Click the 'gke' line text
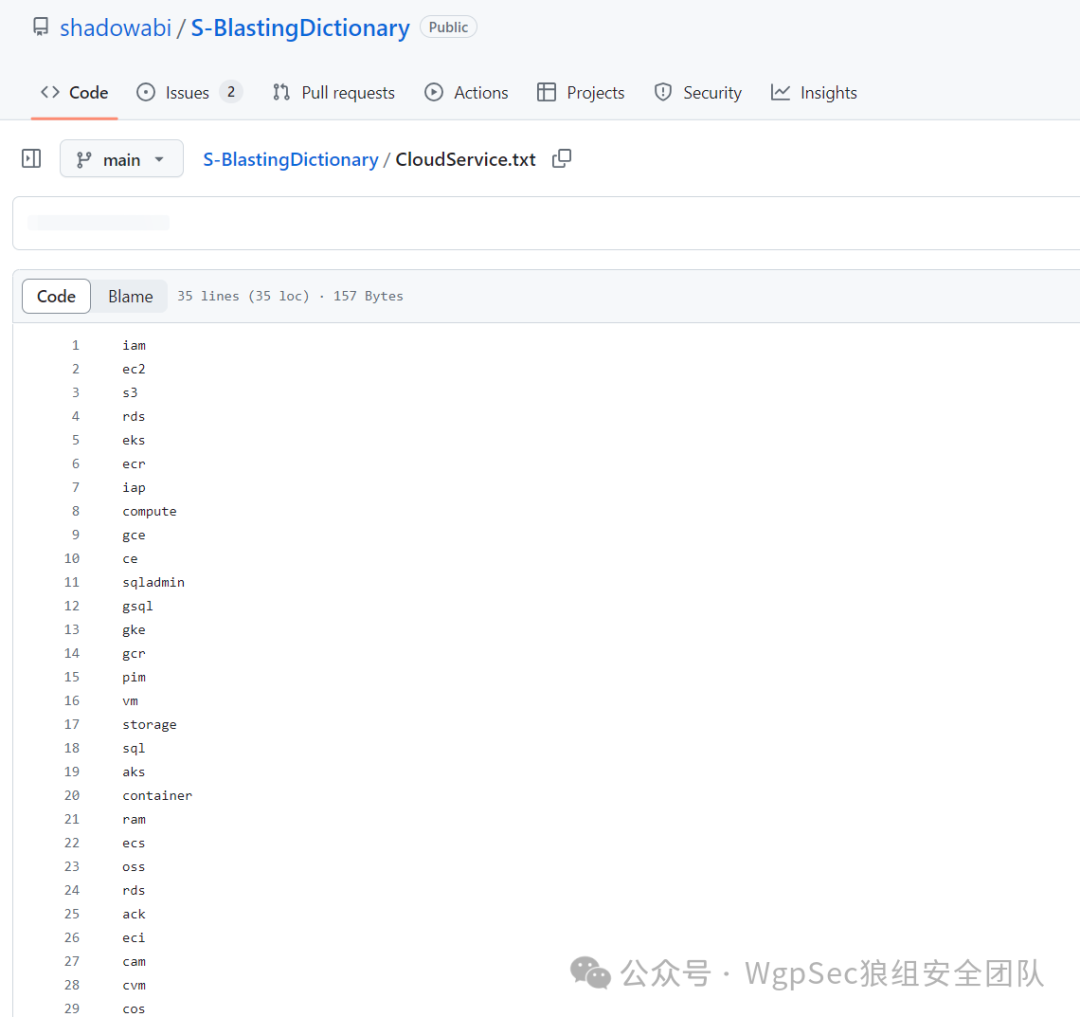This screenshot has width=1080, height=1017. pyautogui.click(x=134, y=629)
